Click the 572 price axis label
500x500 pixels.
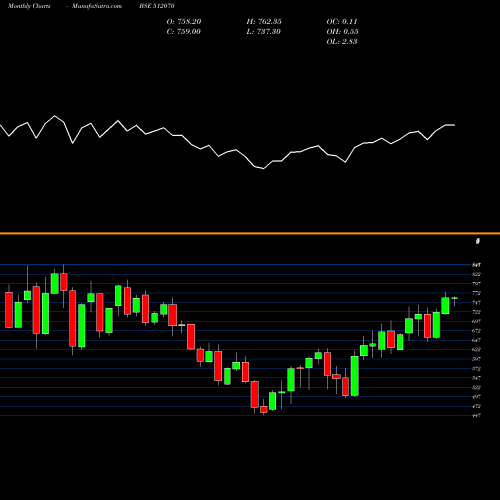point(476,369)
